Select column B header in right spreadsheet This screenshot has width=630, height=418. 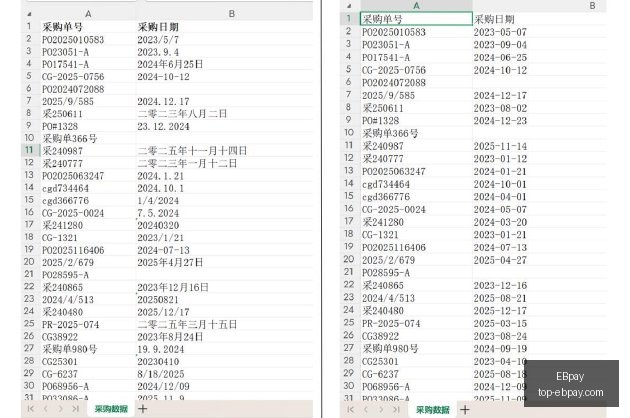540,6
